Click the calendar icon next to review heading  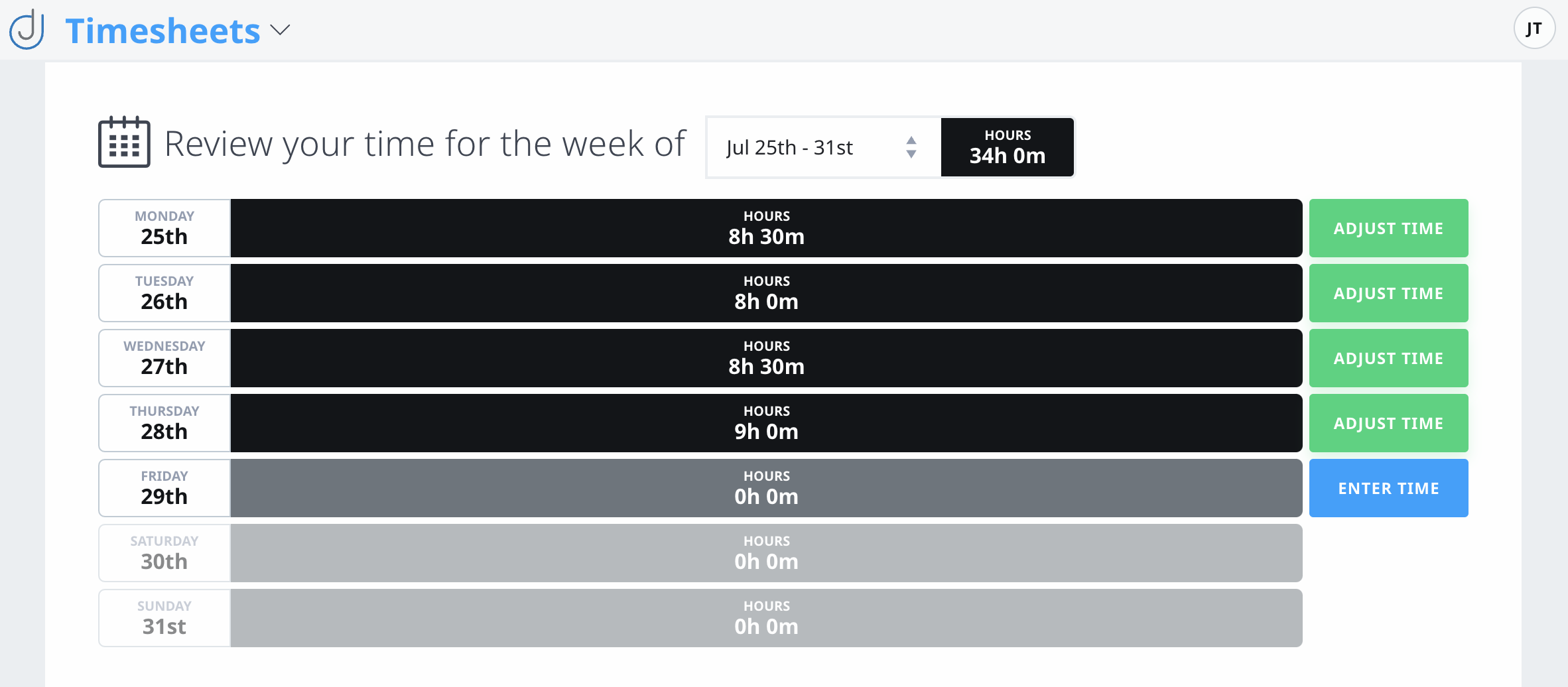123,142
